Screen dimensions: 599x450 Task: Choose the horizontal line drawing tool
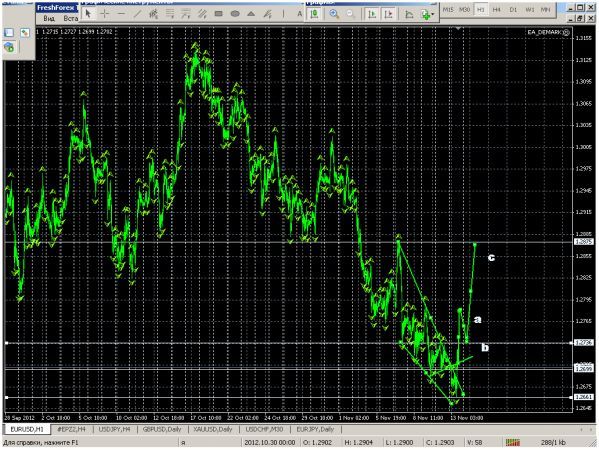(x=121, y=14)
